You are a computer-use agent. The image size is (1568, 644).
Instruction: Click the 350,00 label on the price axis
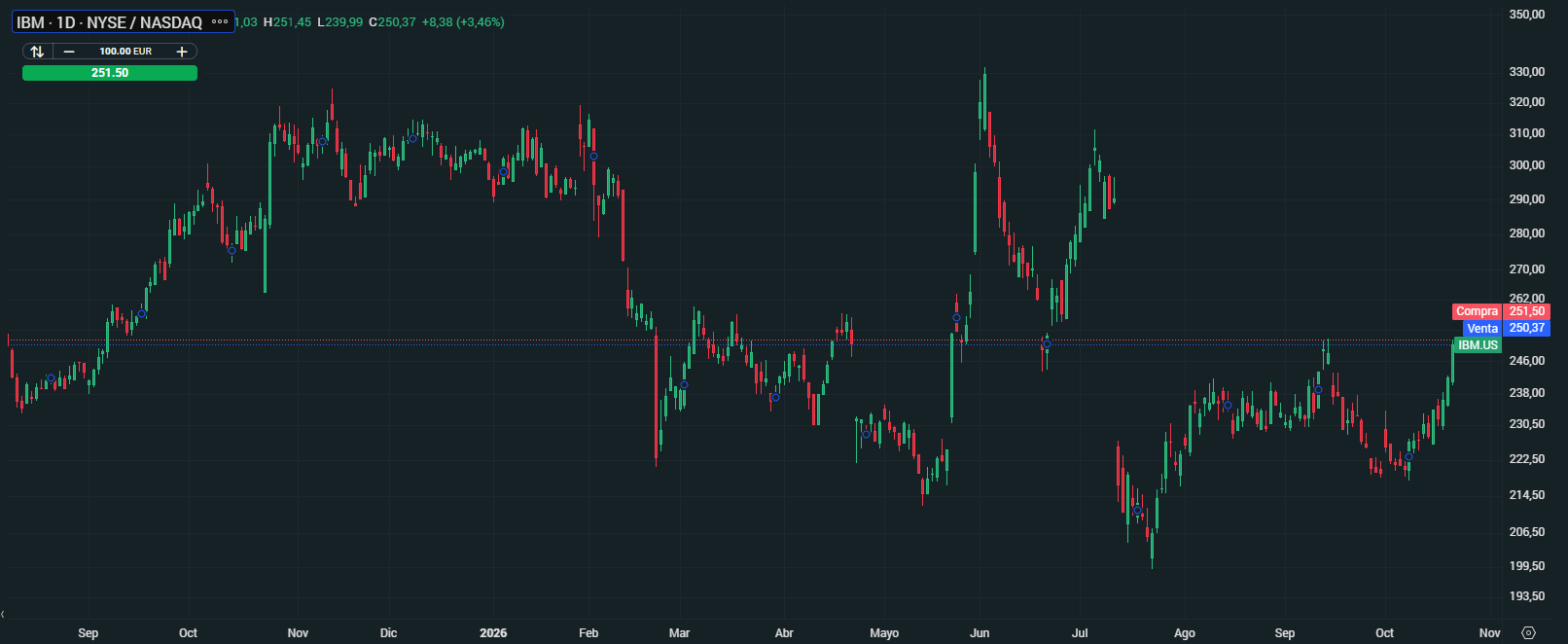1527,15
